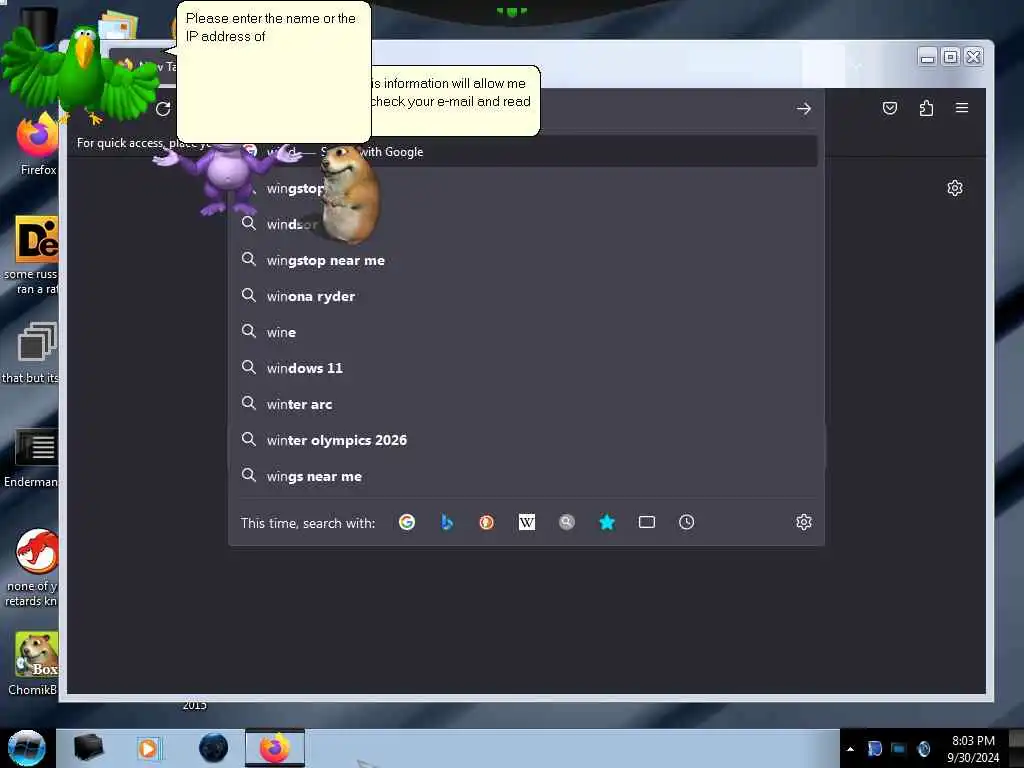
Task: Select Bing in the one-off search engines
Action: click(x=447, y=522)
